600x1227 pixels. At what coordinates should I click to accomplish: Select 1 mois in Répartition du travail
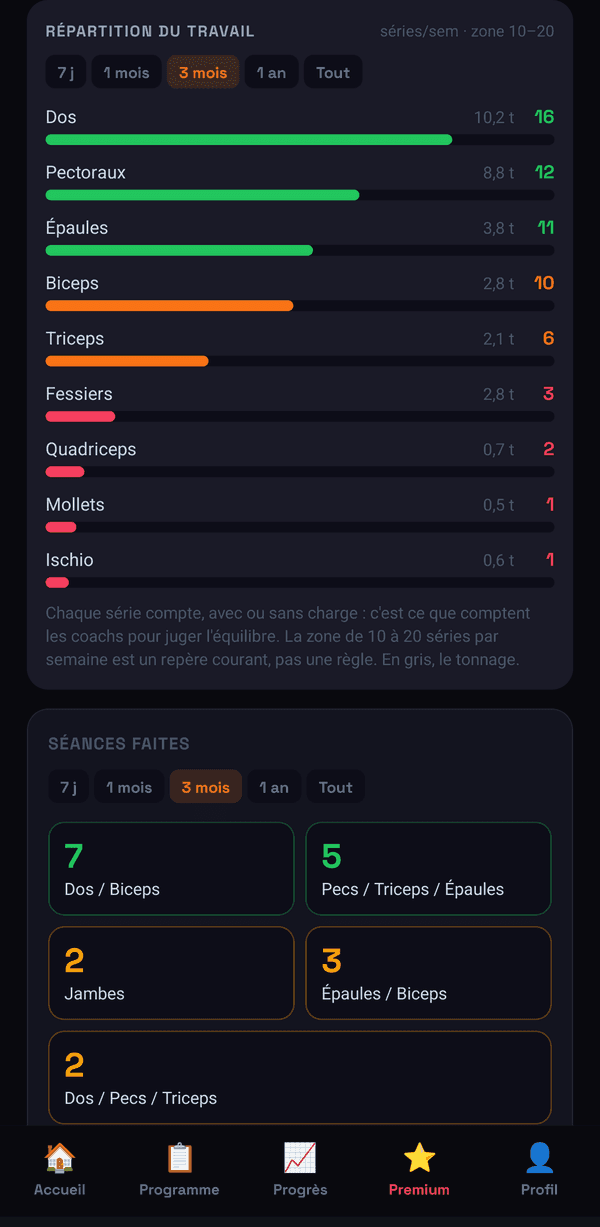(x=127, y=72)
